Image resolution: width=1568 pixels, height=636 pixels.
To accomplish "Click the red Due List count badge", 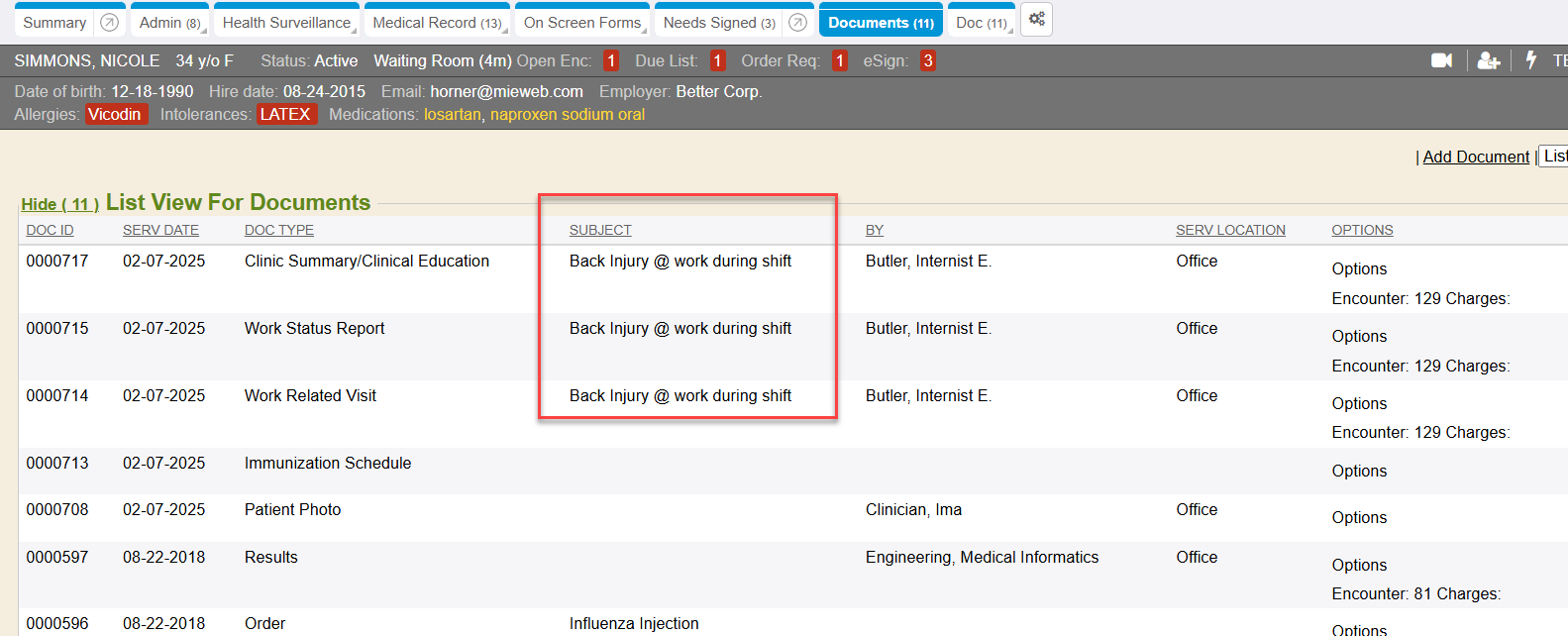I will [x=717, y=60].
